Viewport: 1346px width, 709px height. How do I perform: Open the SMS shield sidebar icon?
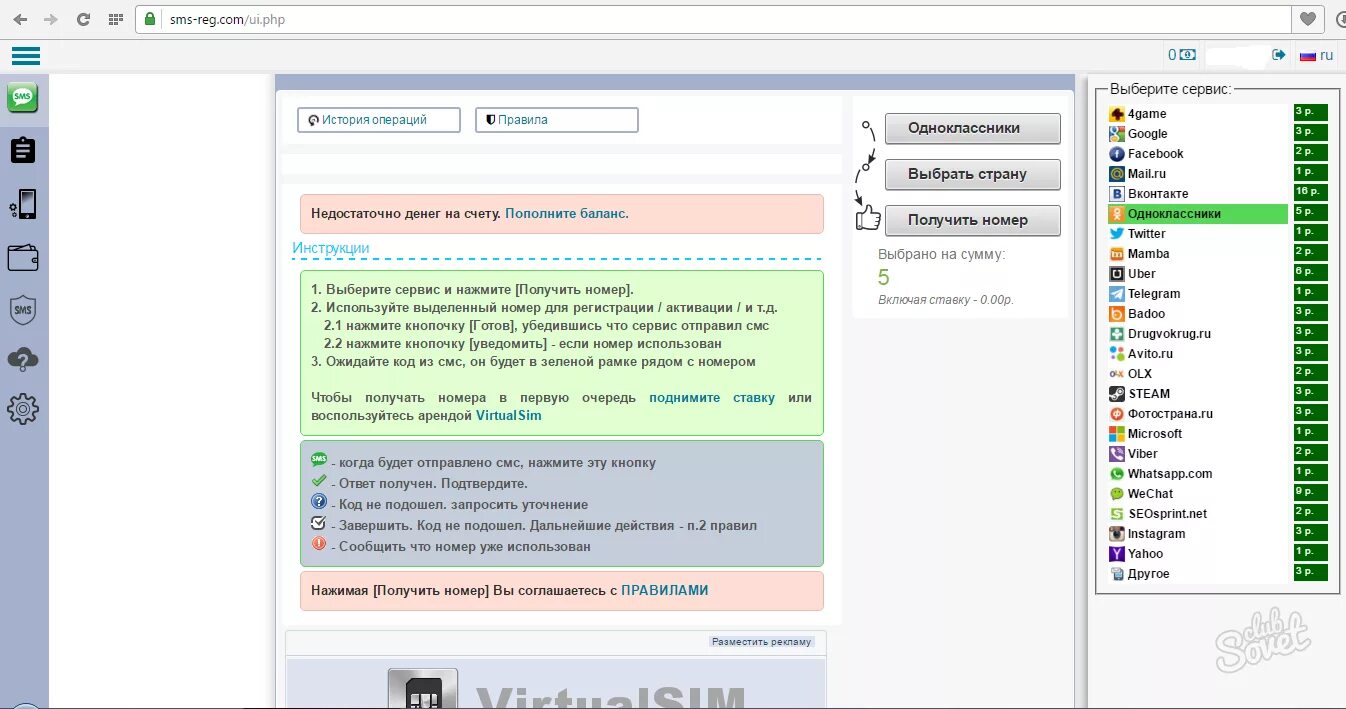tap(23, 310)
